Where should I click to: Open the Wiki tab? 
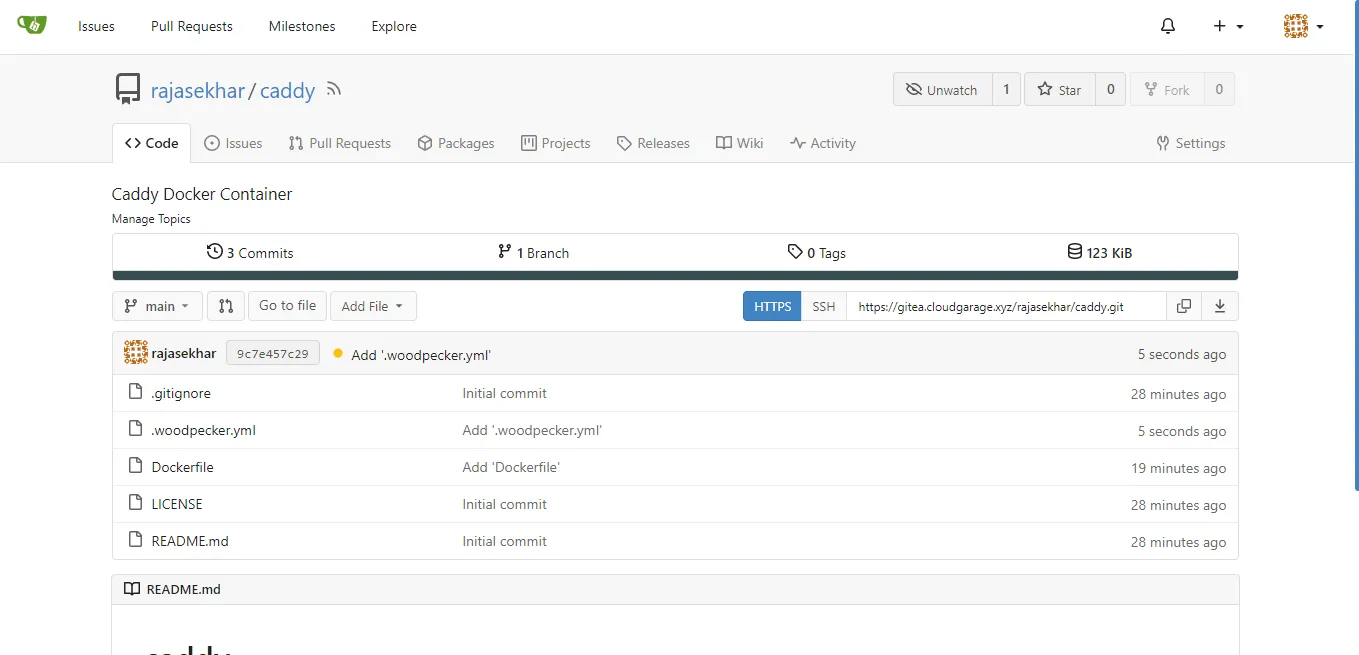coord(740,143)
